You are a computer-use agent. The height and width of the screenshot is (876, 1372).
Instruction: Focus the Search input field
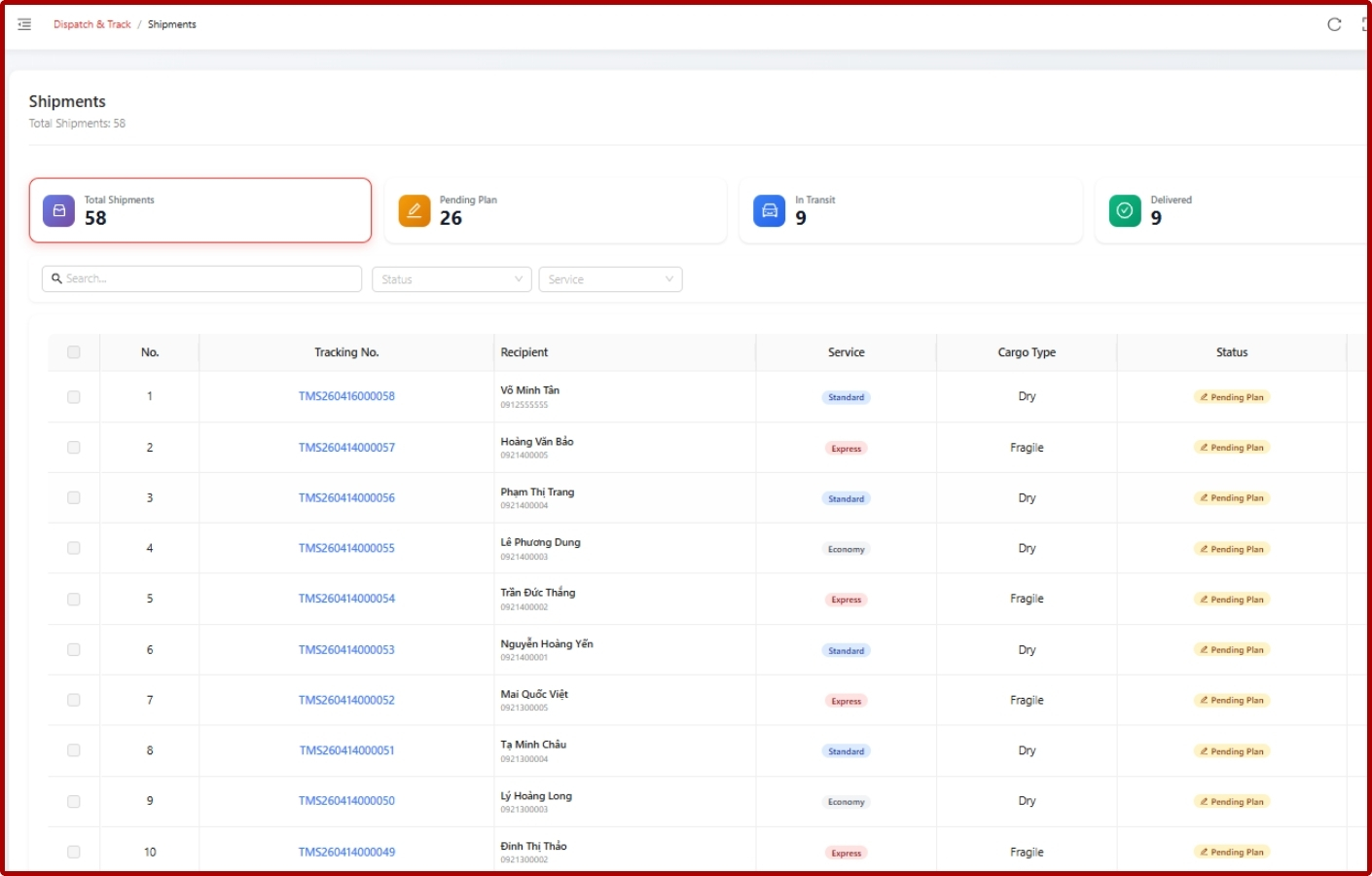tap(201, 278)
